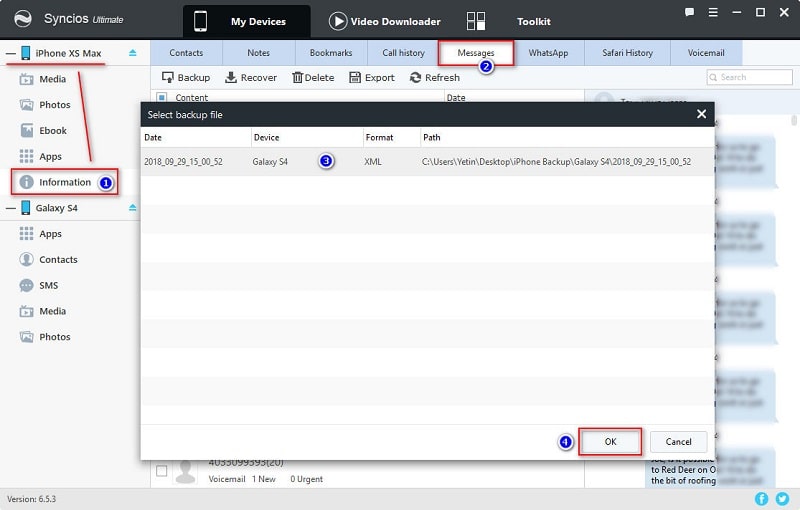Click the Version: 6.5.3 status text
800x510 pixels.
tap(32, 499)
